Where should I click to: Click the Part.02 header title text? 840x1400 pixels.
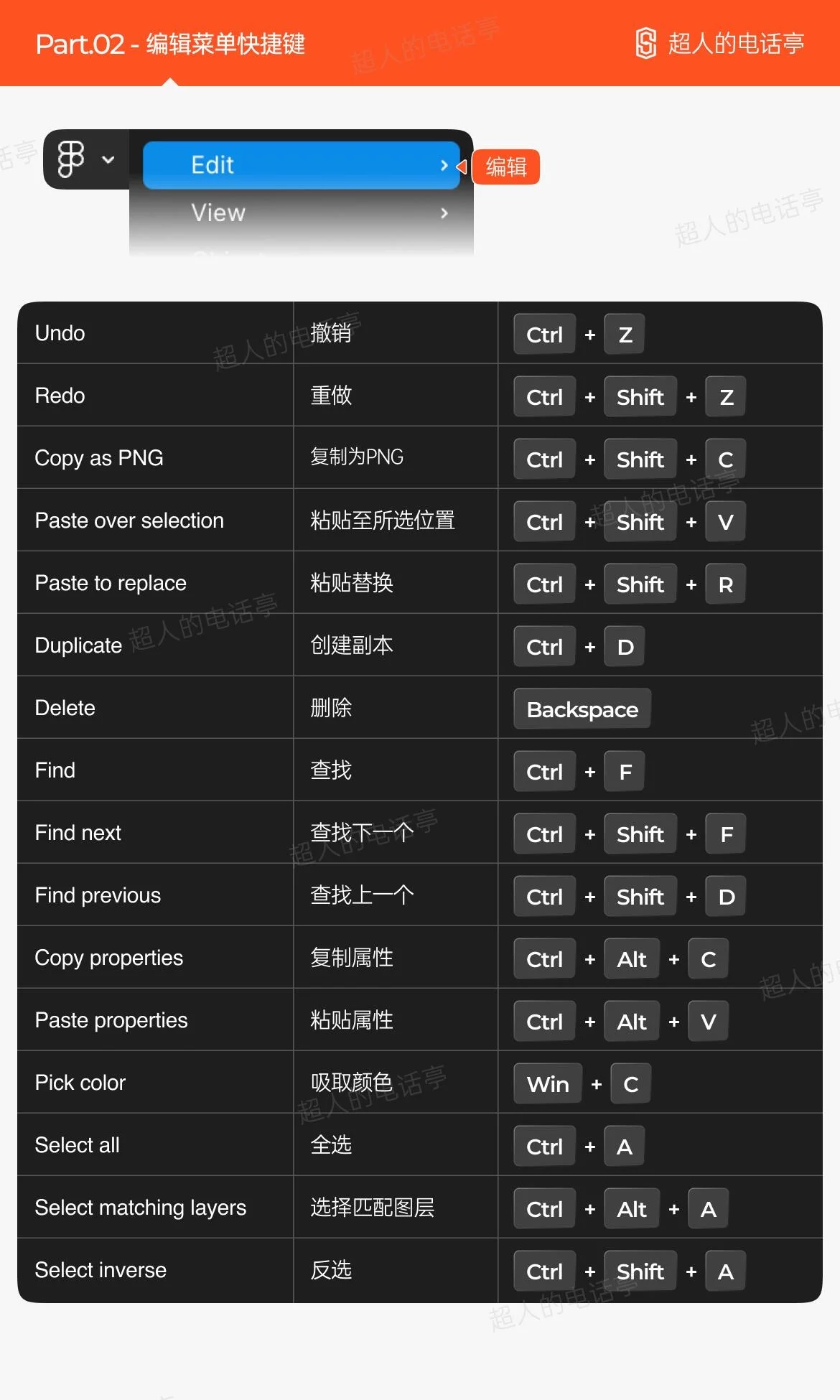[x=170, y=45]
